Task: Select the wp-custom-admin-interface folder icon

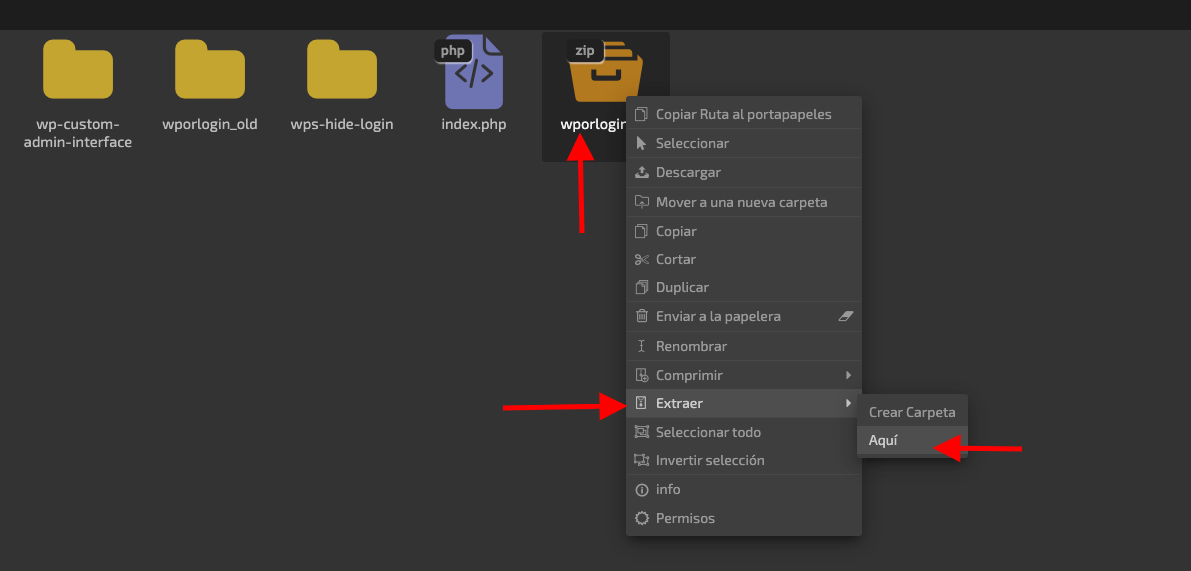Action: [77, 69]
